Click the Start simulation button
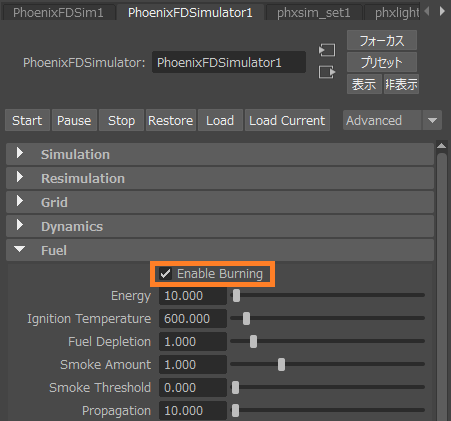Screen dimensions: 451x421 click(27, 120)
